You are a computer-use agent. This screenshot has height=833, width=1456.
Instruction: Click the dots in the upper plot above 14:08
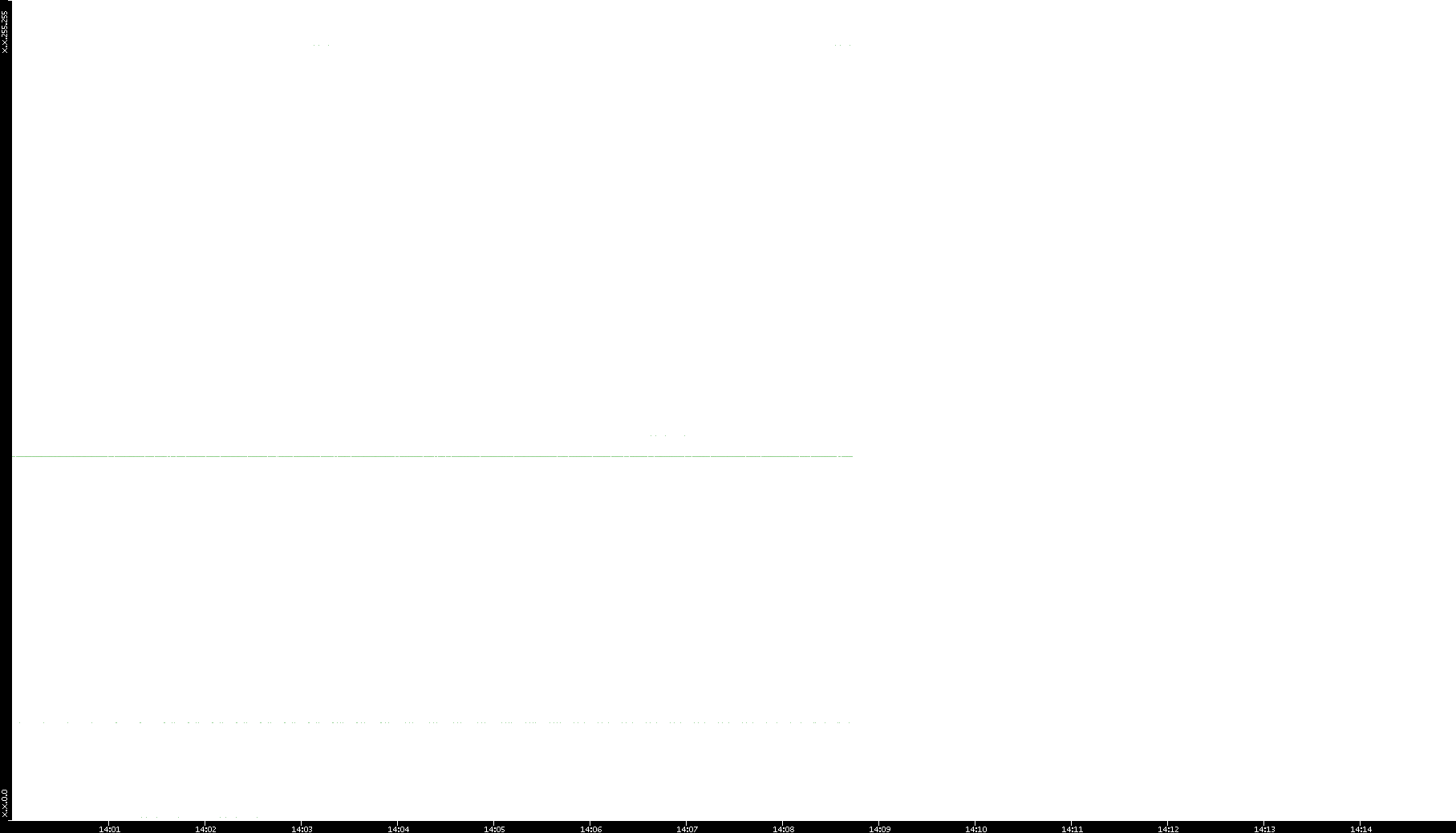(x=842, y=46)
